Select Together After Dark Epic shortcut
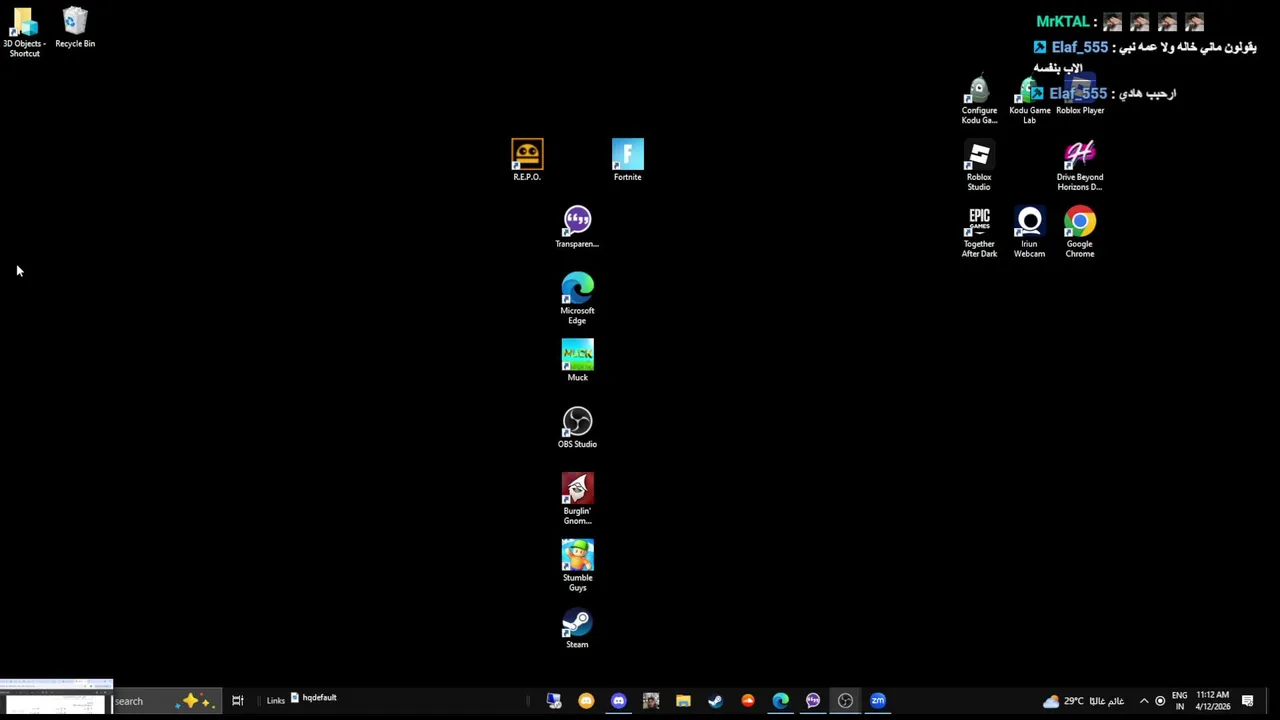The width and height of the screenshot is (1280, 720). pyautogui.click(x=979, y=233)
